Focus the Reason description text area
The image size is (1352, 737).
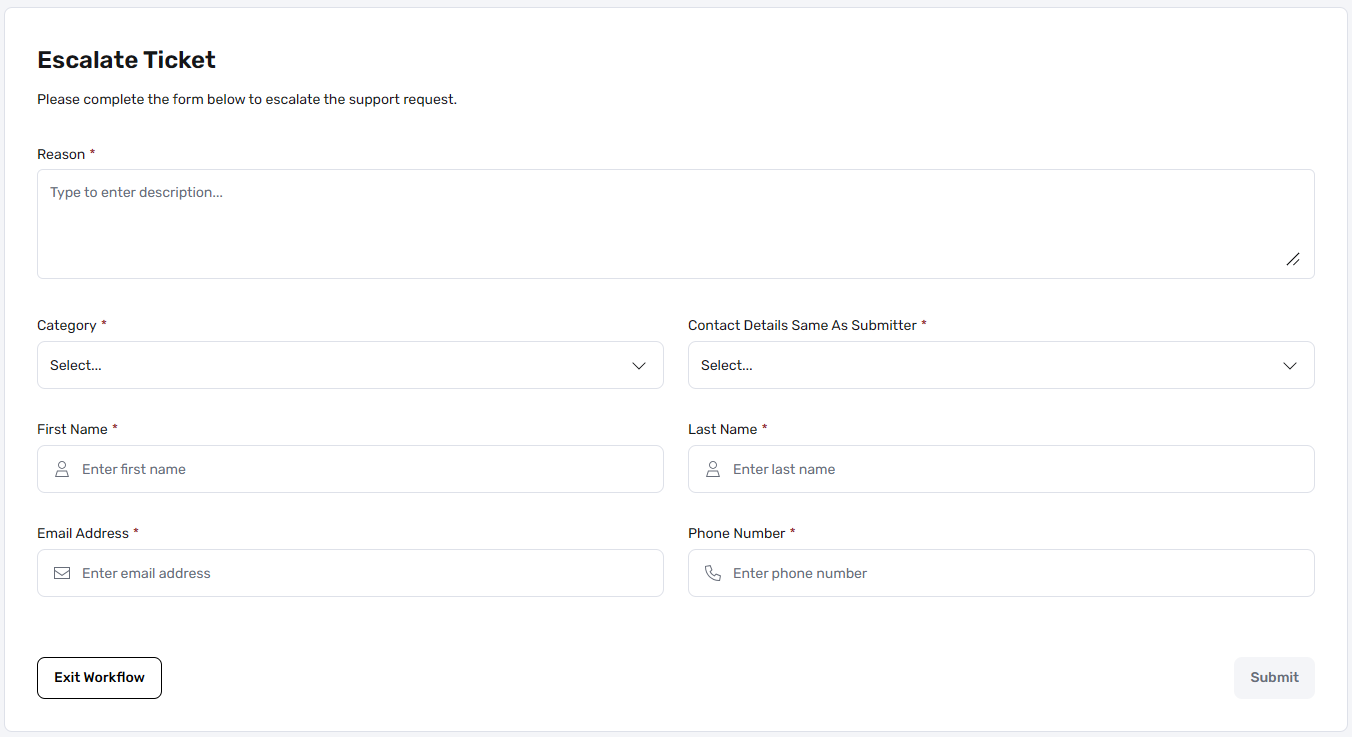tap(676, 224)
